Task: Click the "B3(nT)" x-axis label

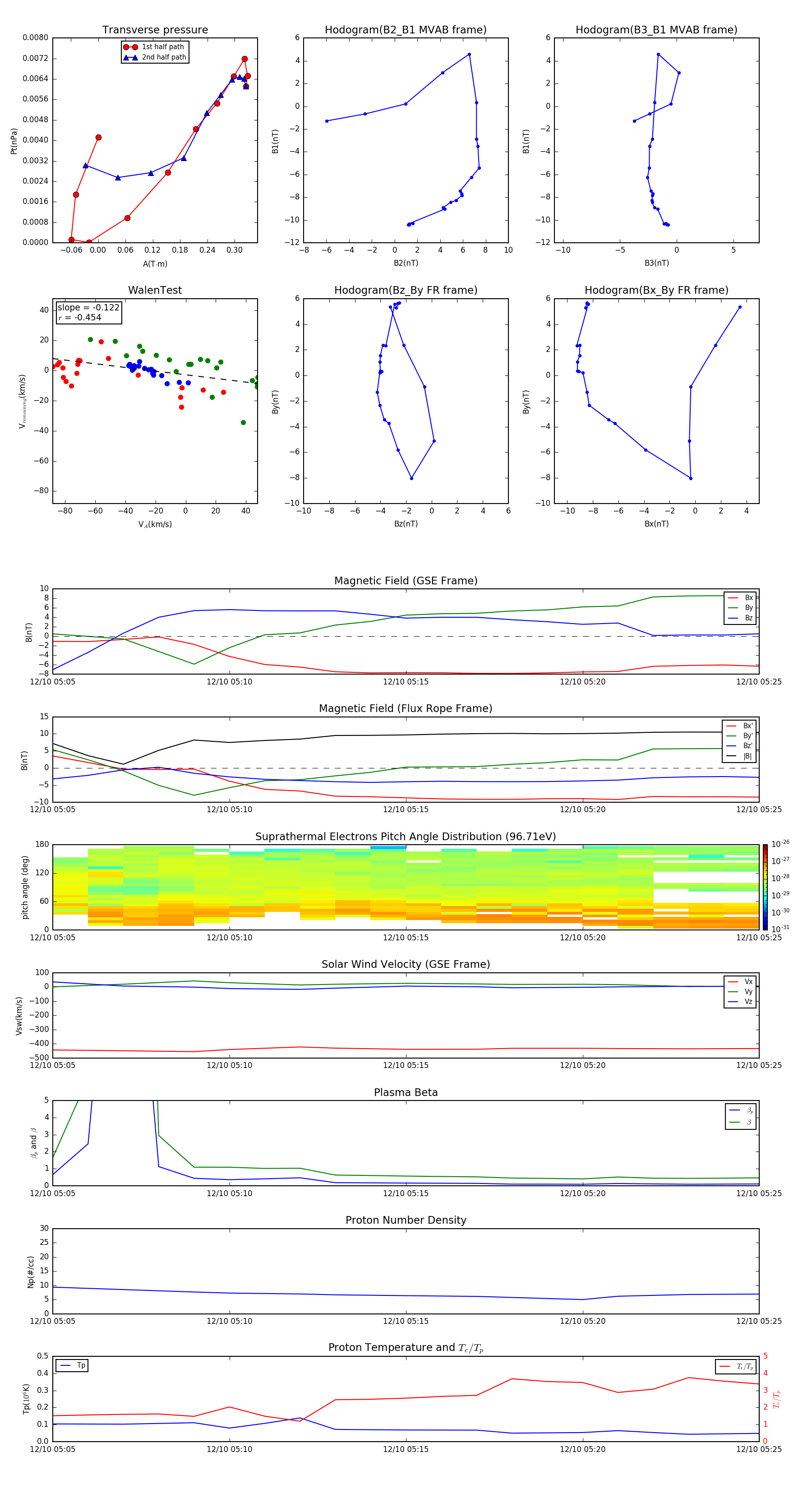Action: pyautogui.click(x=656, y=263)
